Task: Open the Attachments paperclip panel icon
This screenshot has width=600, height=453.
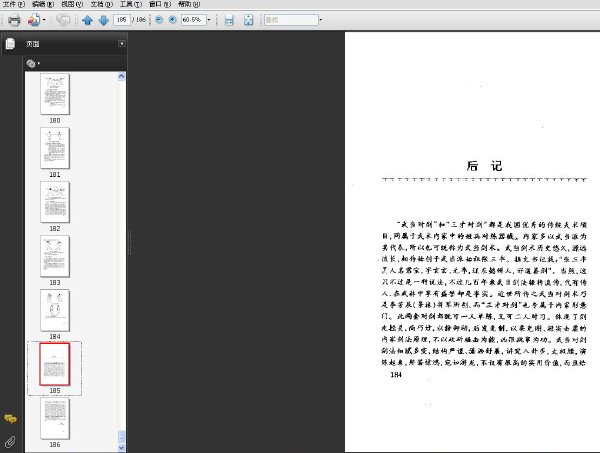Action: pos(10,442)
